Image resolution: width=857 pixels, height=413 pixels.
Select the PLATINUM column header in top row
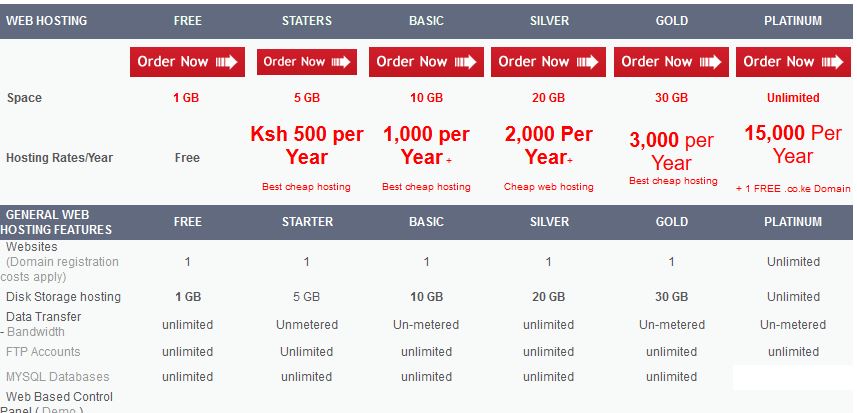click(x=793, y=21)
